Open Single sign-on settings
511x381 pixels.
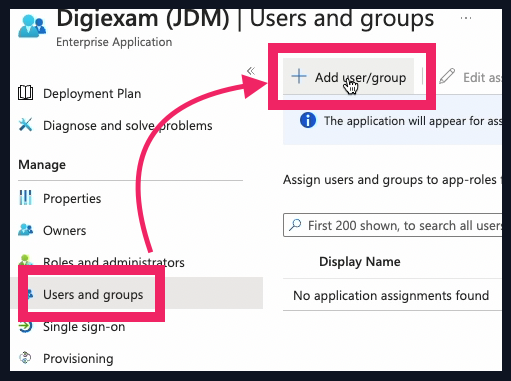pyautogui.click(x=84, y=327)
